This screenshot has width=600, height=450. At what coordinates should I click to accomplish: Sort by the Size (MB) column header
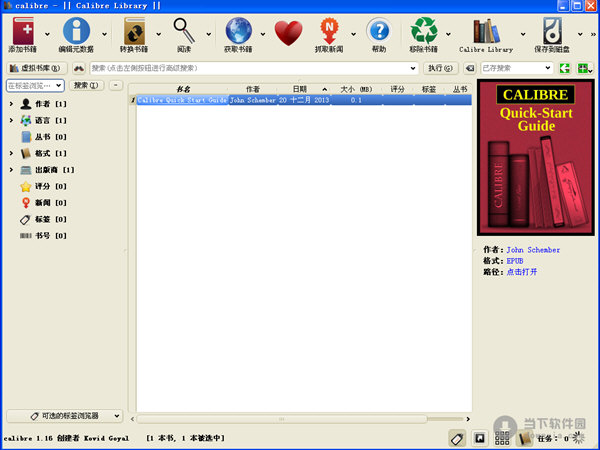click(356, 89)
